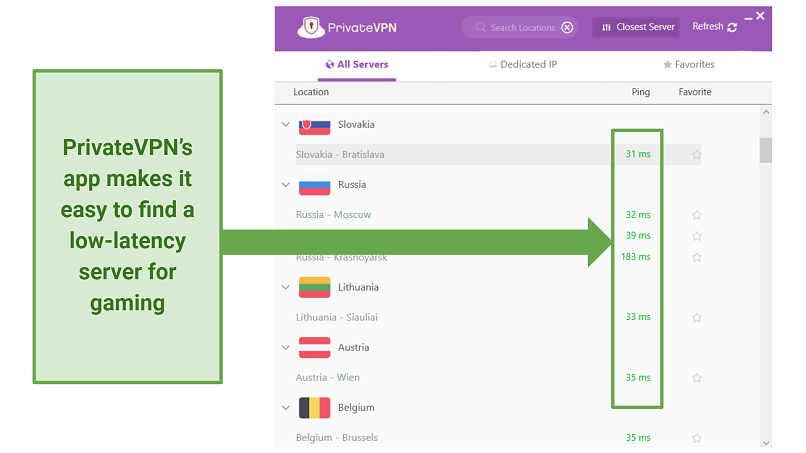
Task: Click the Search Locations field
Action: (520, 27)
